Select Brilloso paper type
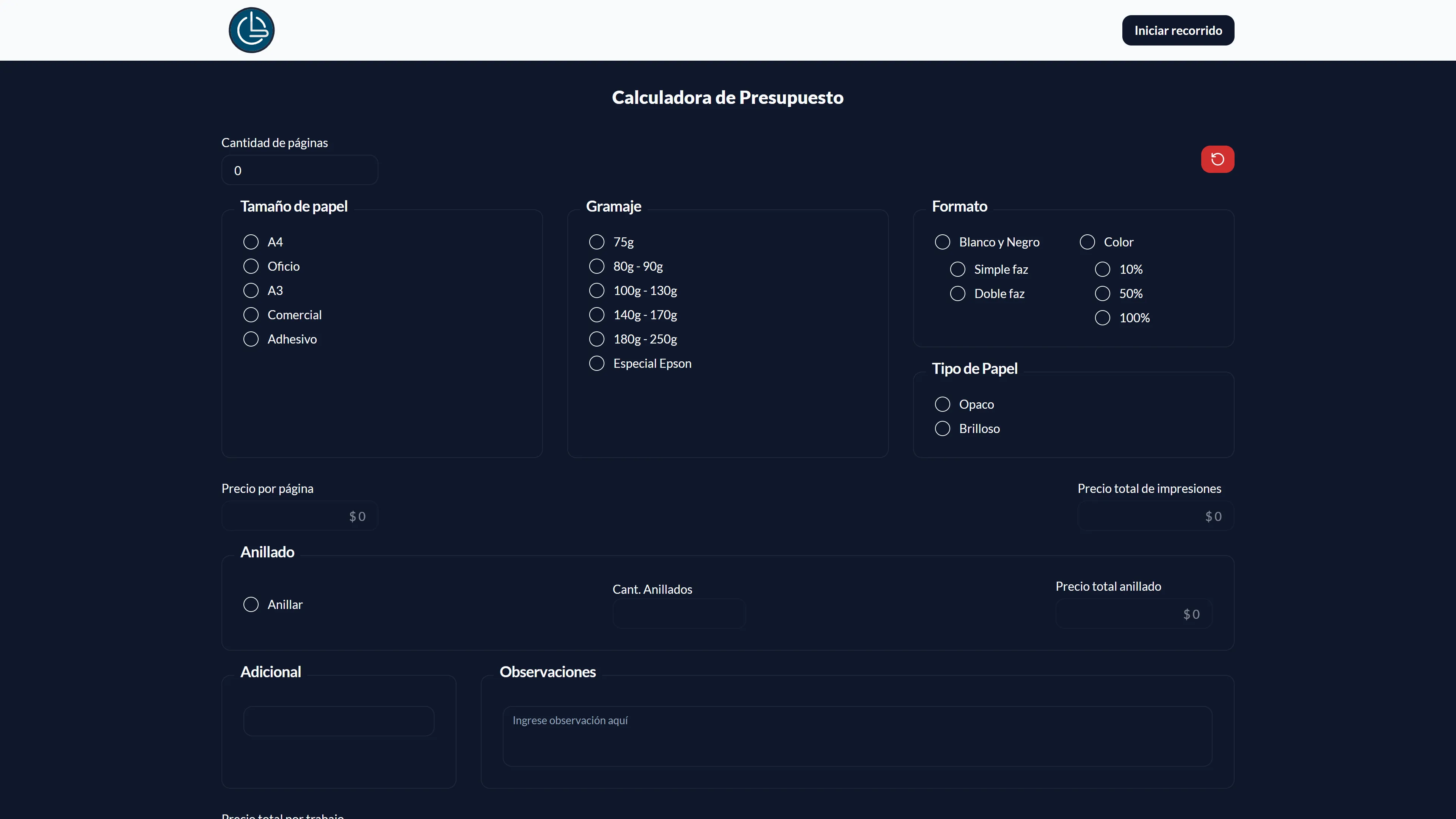 [942, 429]
